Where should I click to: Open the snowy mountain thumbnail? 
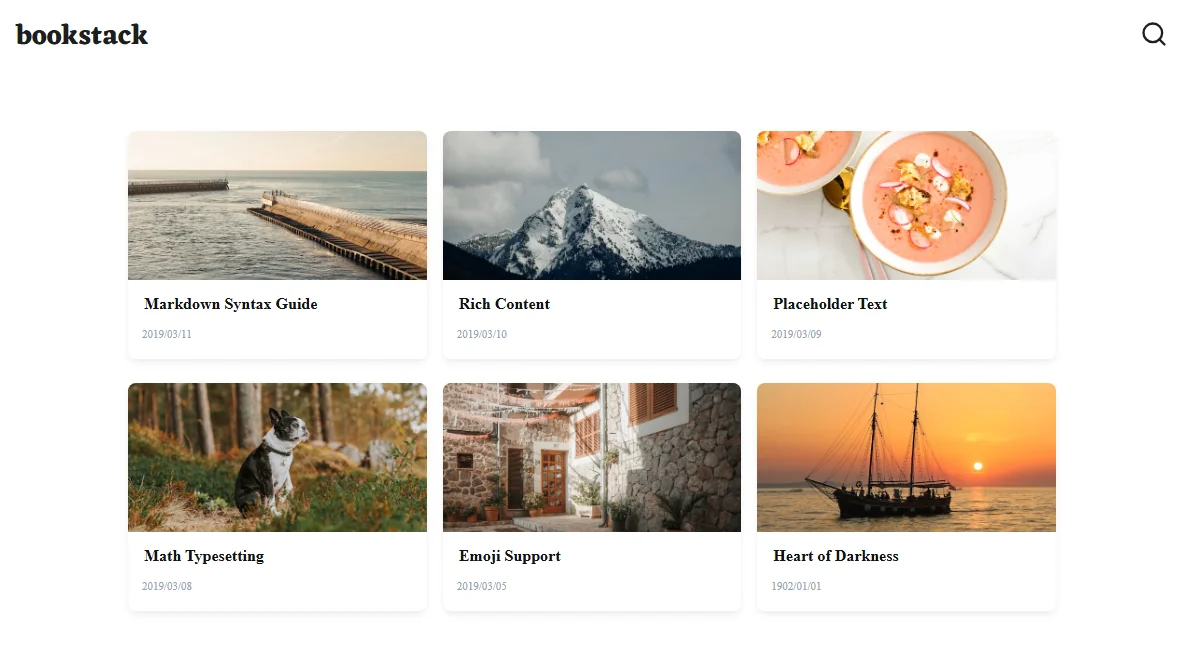pyautogui.click(x=592, y=205)
